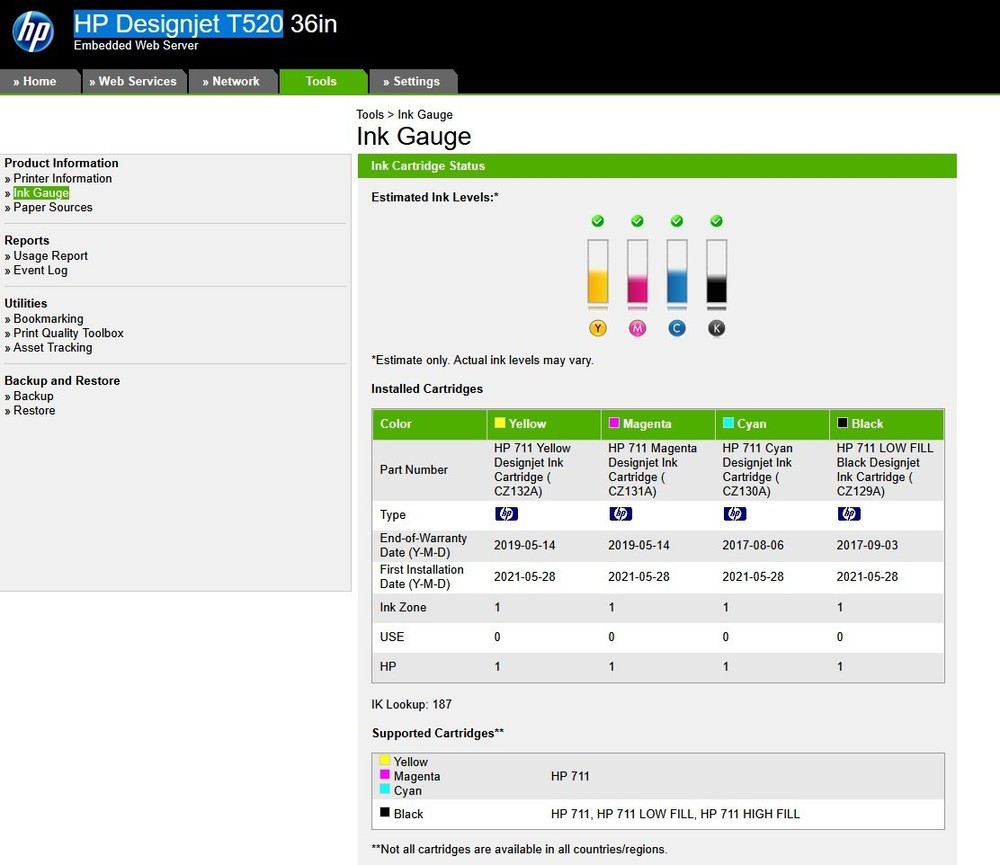Click the magenta swatch in Magenta header
This screenshot has height=865, width=1000.
(x=614, y=423)
